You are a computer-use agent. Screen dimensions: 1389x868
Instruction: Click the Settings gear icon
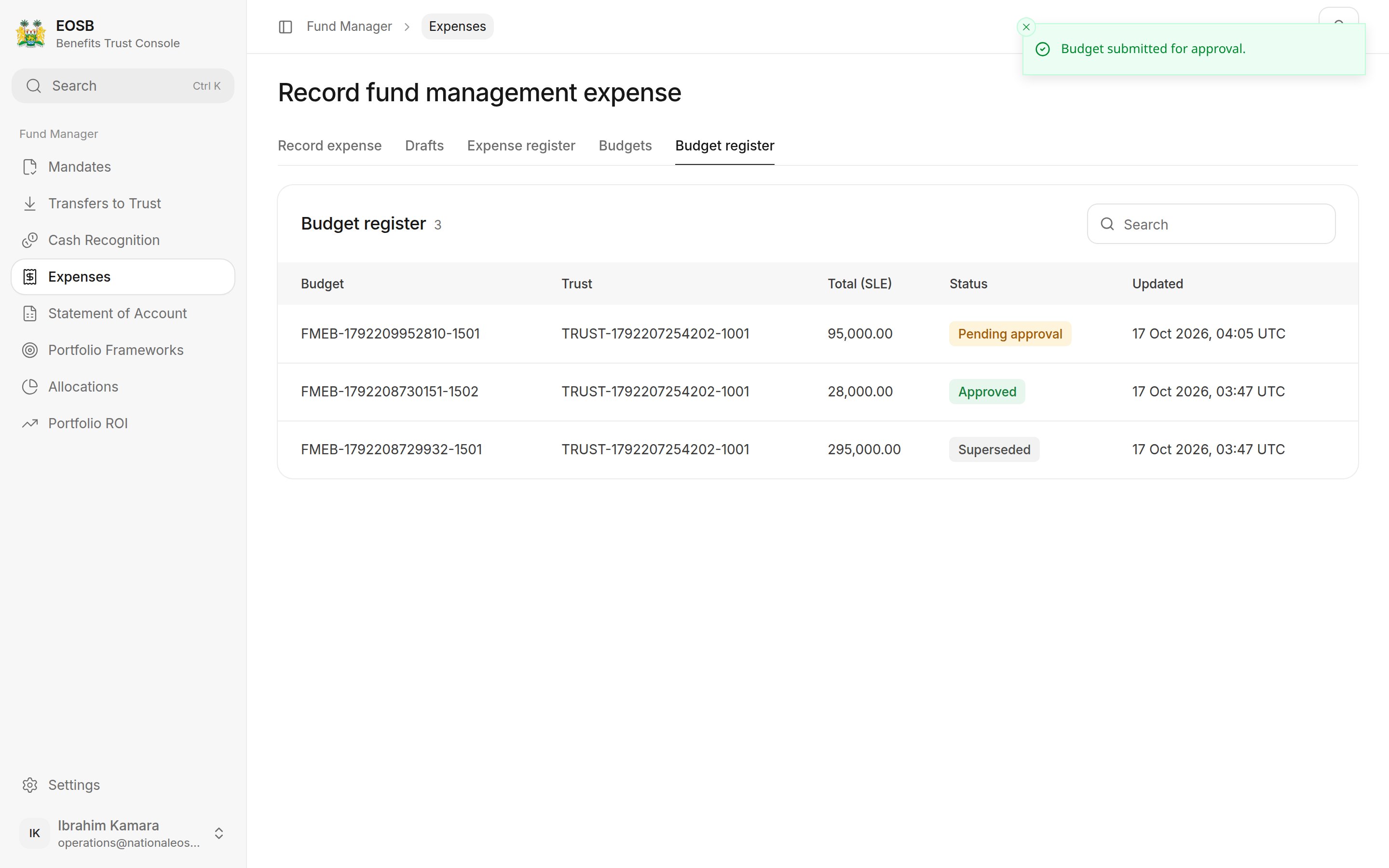click(30, 786)
